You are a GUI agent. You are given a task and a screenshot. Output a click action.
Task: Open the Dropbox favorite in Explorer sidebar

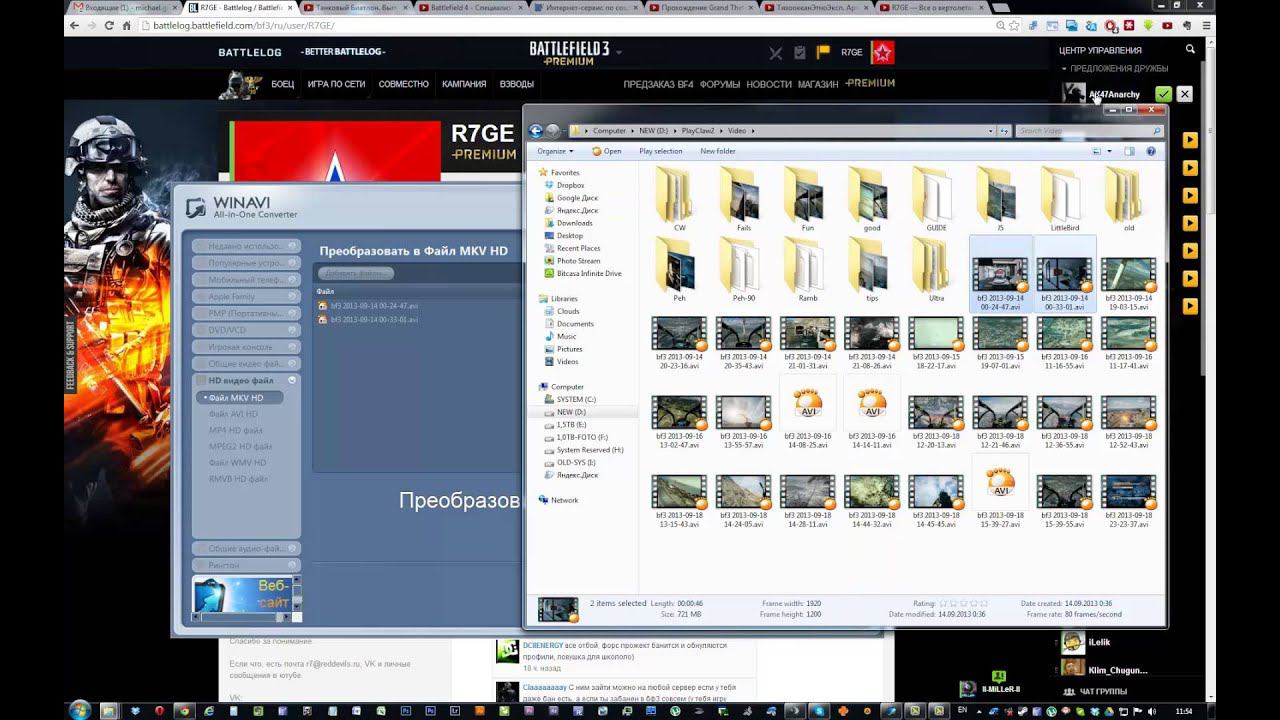[x=570, y=185]
